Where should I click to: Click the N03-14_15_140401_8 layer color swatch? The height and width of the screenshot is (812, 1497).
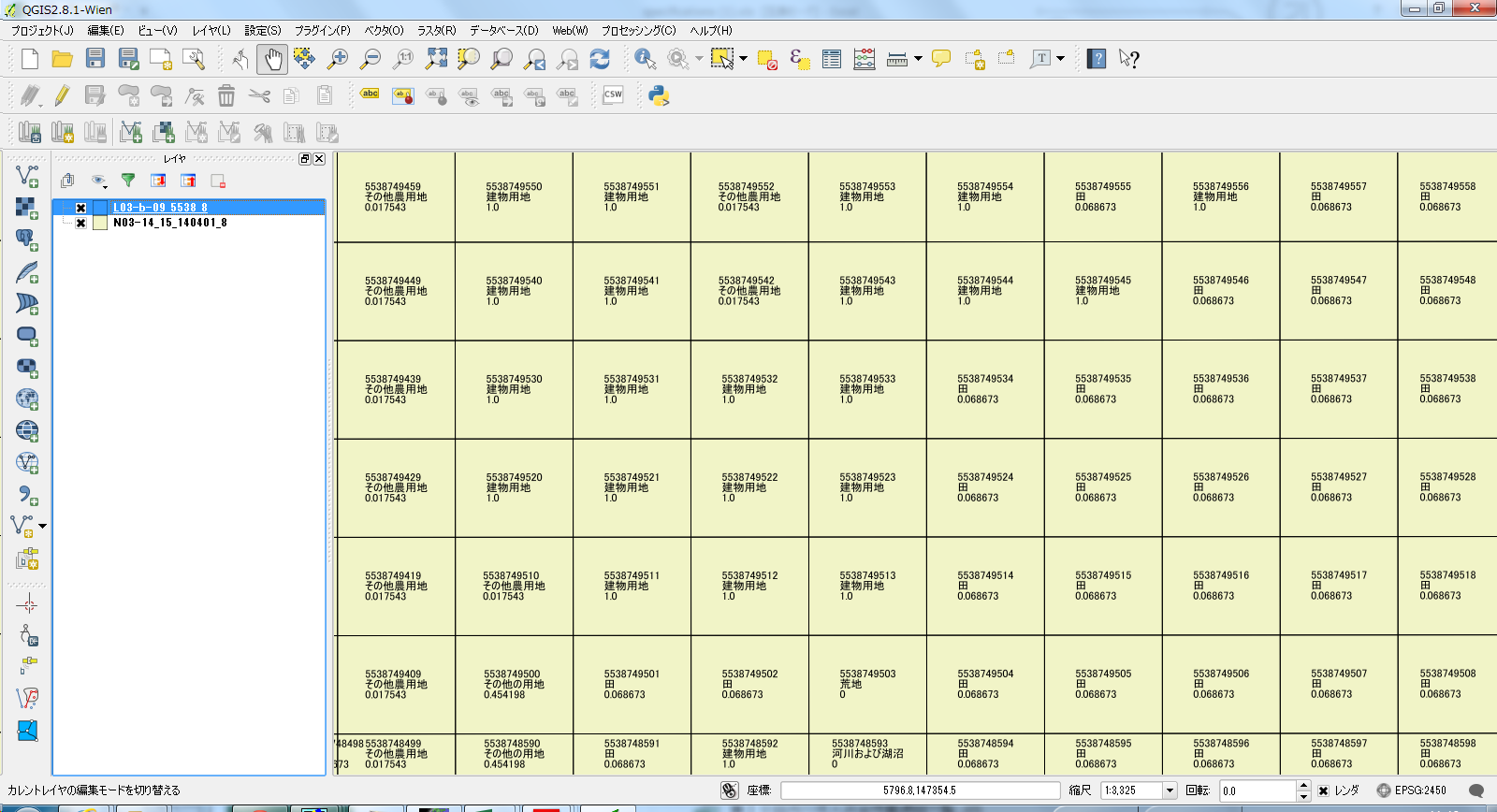(100, 224)
